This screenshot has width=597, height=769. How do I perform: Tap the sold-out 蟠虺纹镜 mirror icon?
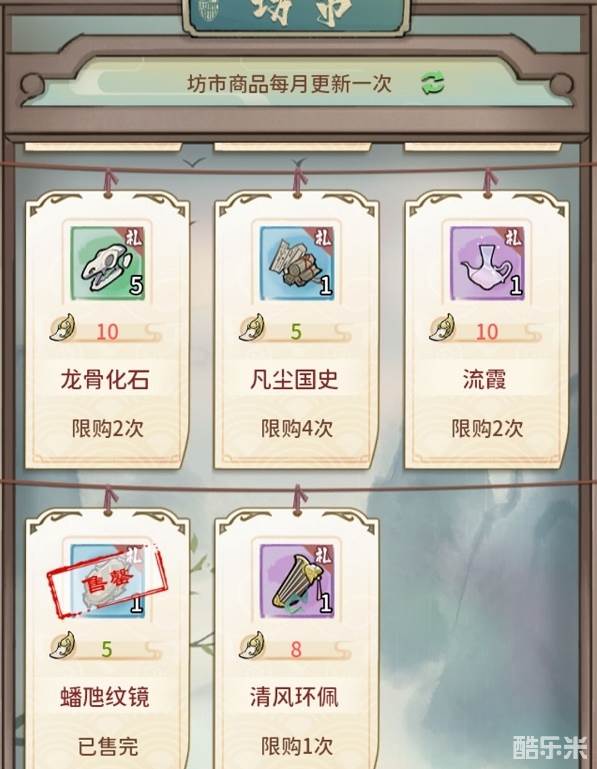(x=108, y=581)
